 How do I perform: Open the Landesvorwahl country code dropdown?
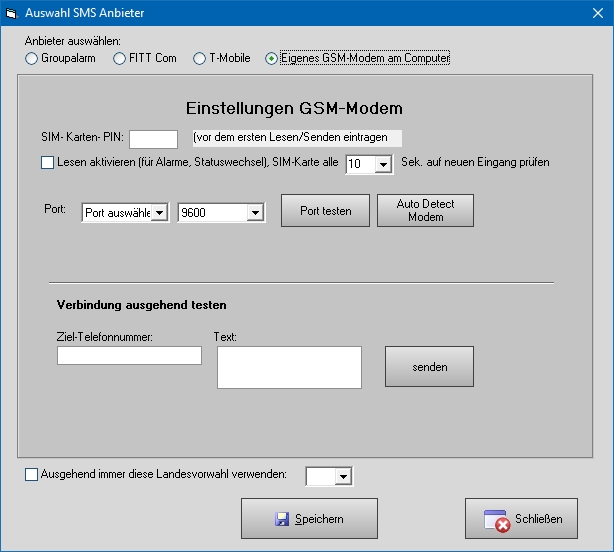tap(329, 476)
